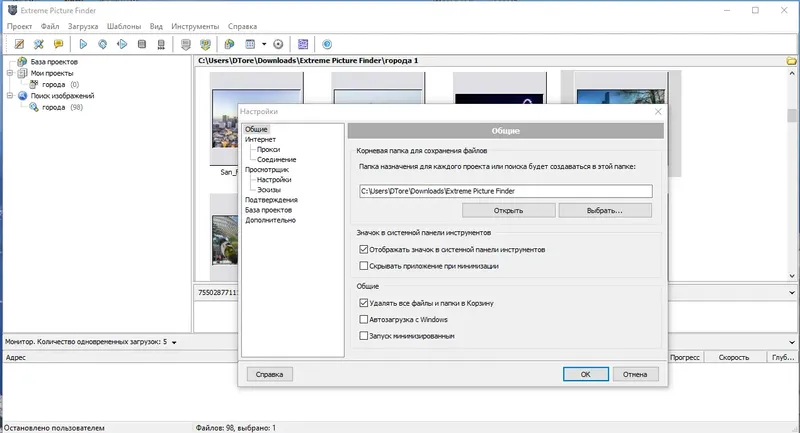Image resolution: width=800 pixels, height=433 pixels.
Task: Click the edit project pencil toolbar icon
Action: [19, 44]
